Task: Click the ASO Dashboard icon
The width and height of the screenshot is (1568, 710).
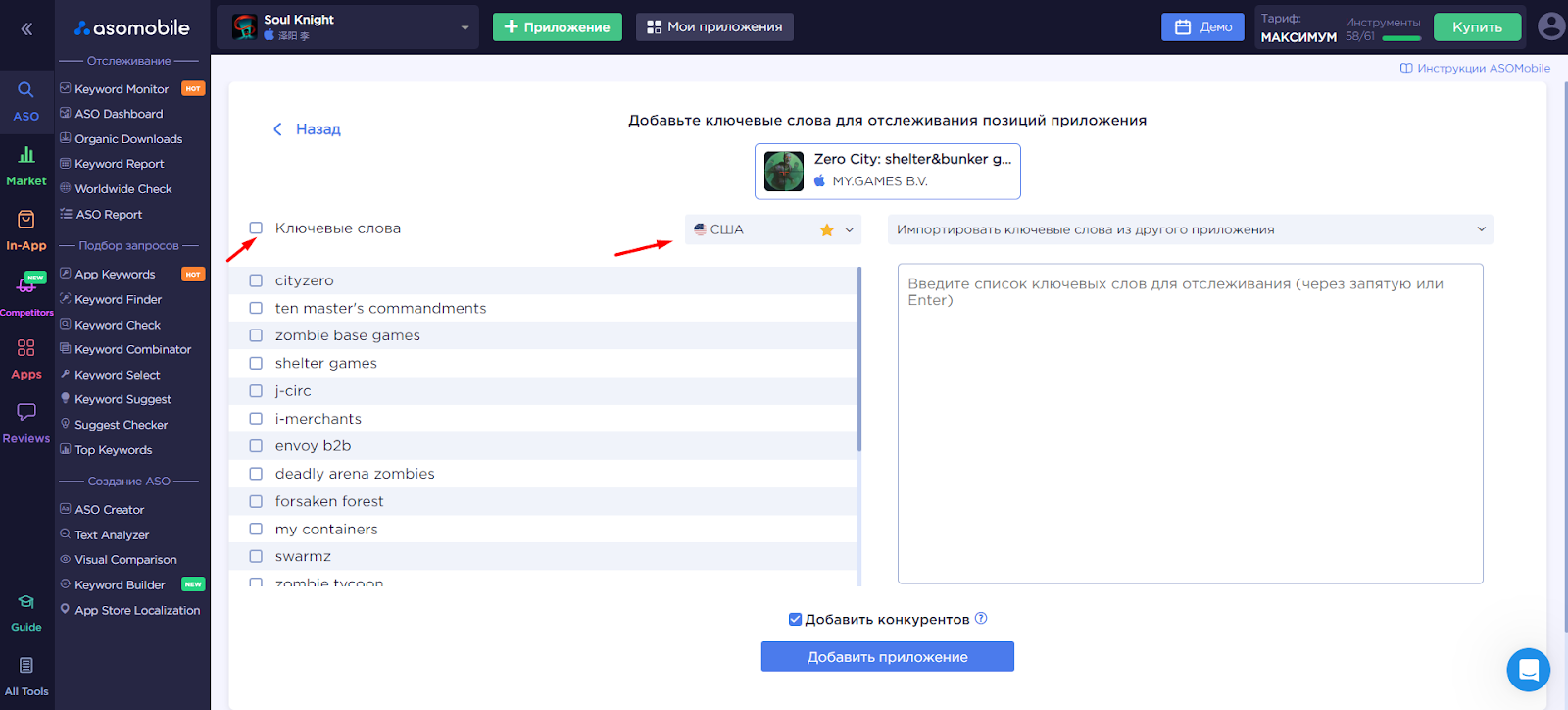Action: 66,113
